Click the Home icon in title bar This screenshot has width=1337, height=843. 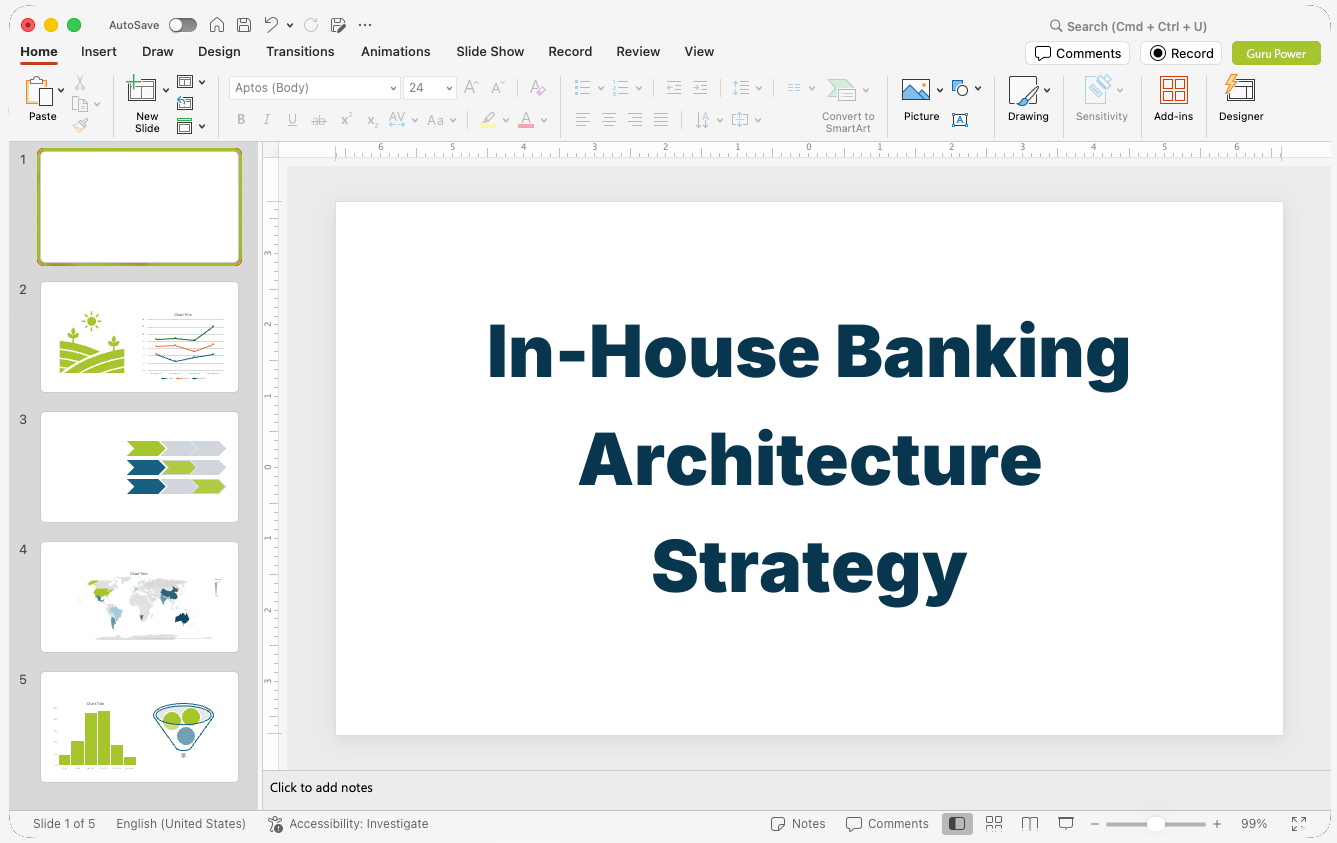[x=217, y=25]
